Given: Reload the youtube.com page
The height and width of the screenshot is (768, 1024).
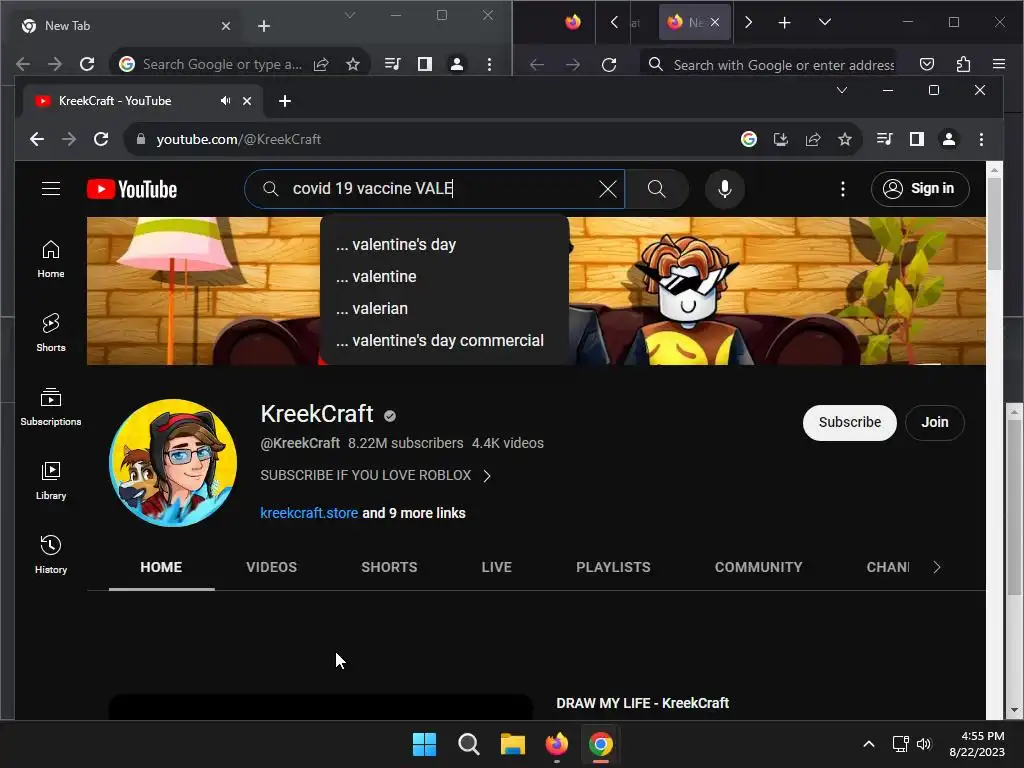Looking at the screenshot, I should [101, 139].
